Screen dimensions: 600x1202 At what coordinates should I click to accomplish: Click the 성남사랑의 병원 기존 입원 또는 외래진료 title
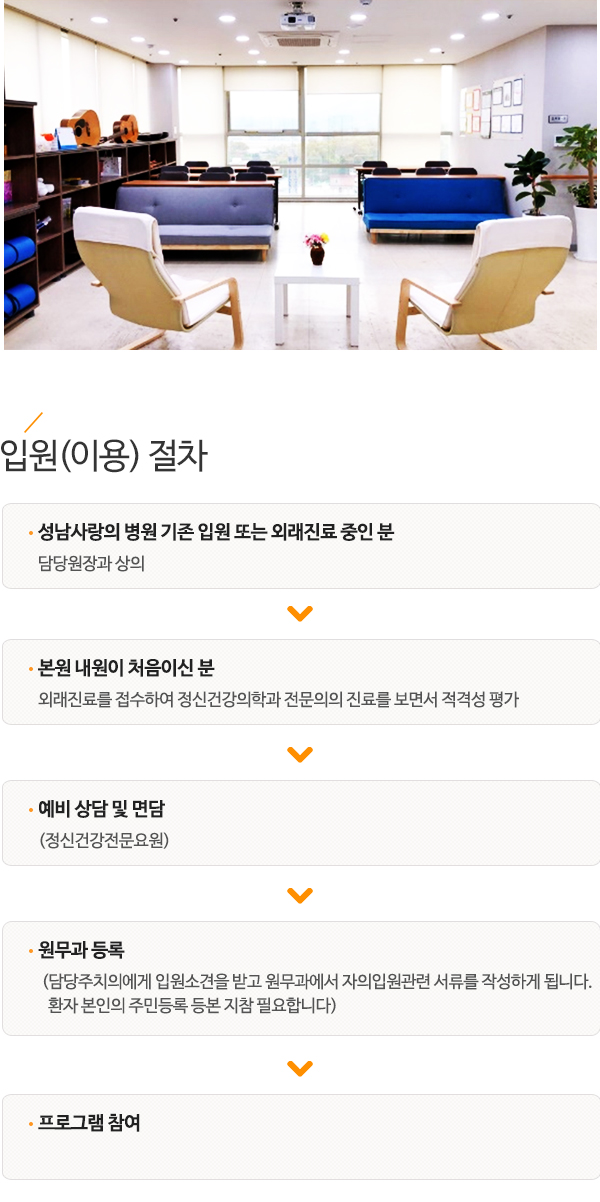pos(216,532)
